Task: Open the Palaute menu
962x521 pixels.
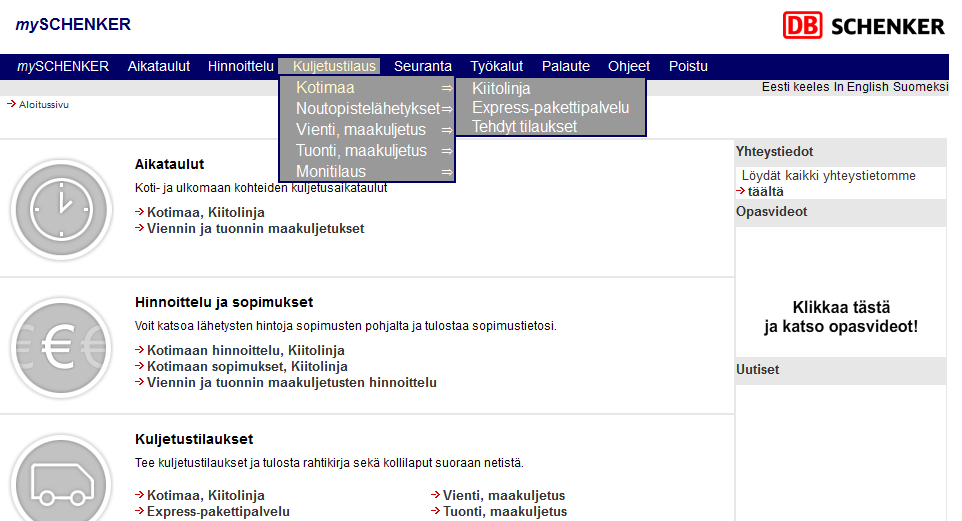Action: pos(566,66)
